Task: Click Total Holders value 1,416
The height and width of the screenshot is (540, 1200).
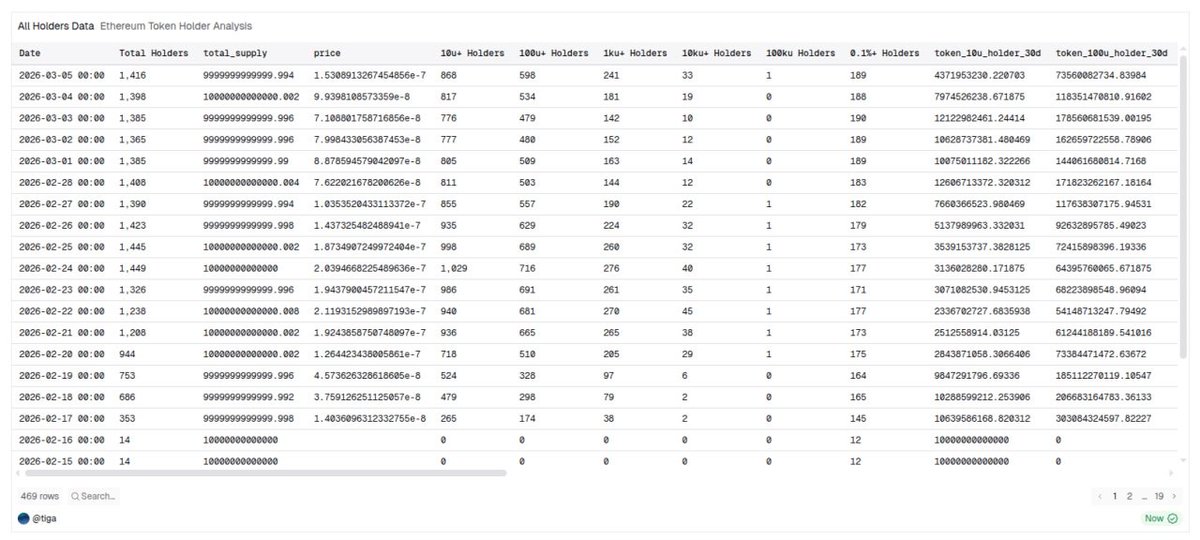Action: [132, 74]
